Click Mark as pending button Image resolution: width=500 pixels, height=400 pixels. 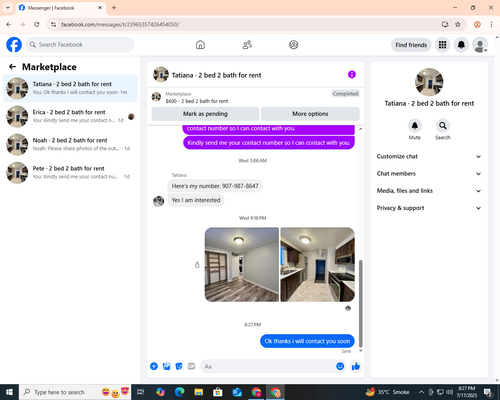205,114
